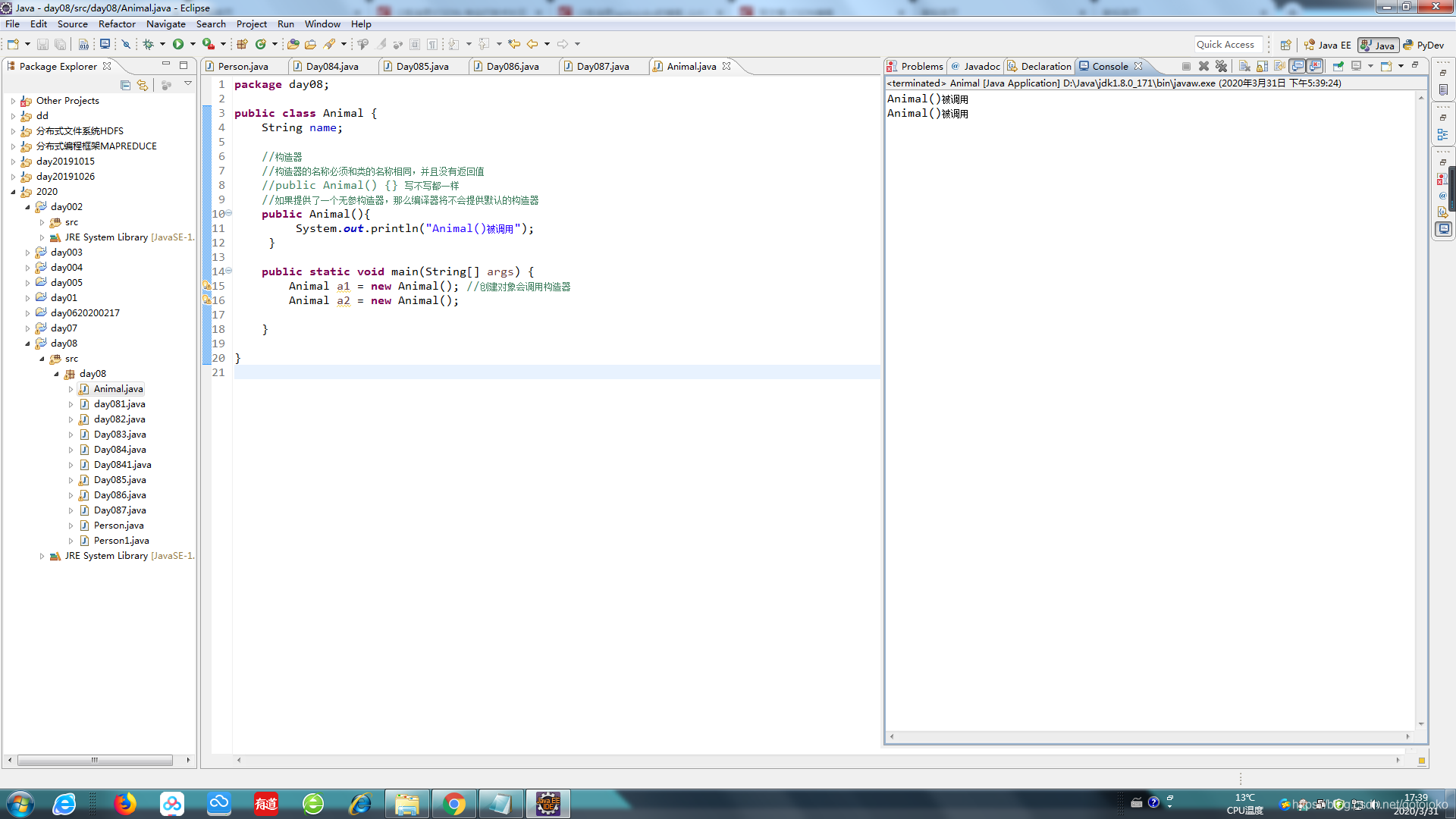Switch to the Day085.java editor tab
The image size is (1456, 819).
(422, 66)
